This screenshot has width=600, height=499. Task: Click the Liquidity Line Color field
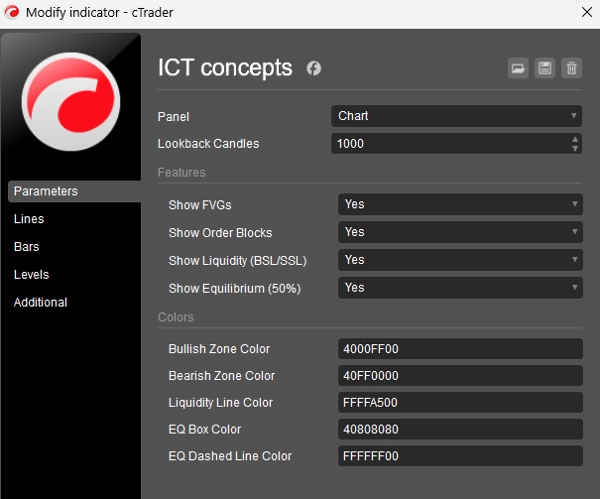click(x=460, y=402)
